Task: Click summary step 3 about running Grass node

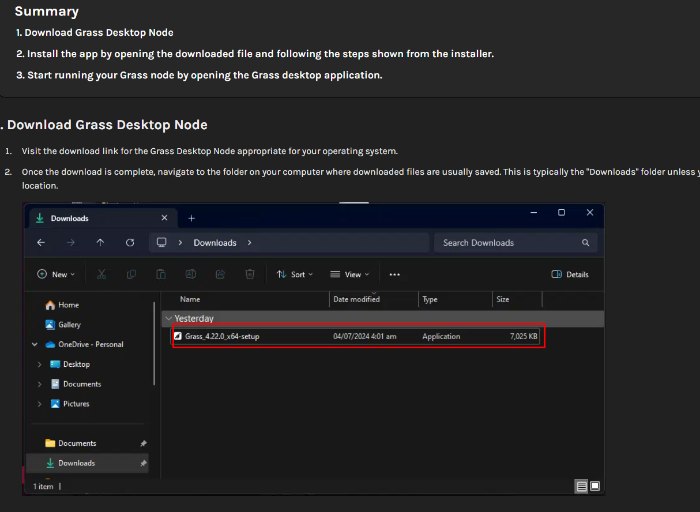Action: coord(199,75)
